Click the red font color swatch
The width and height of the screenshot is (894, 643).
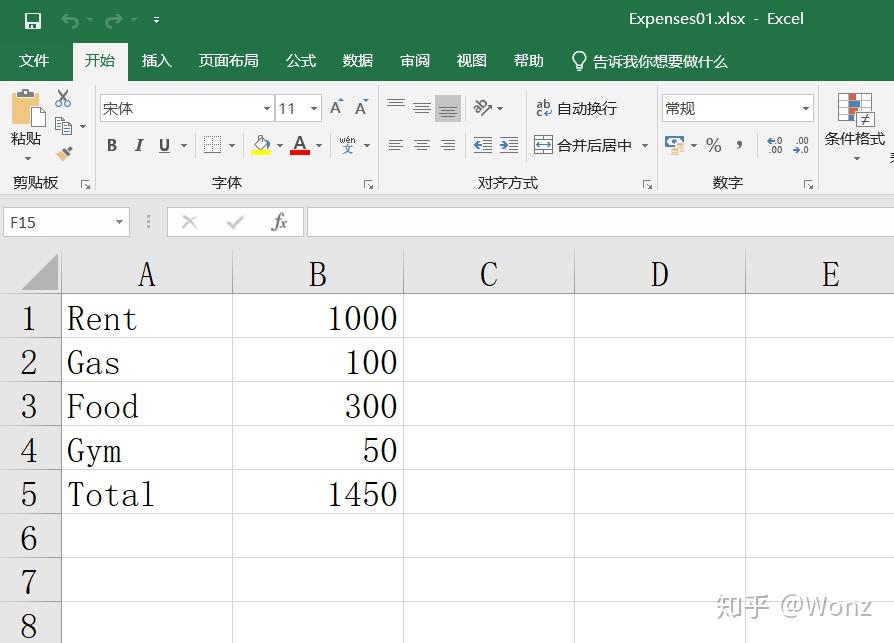coord(299,152)
